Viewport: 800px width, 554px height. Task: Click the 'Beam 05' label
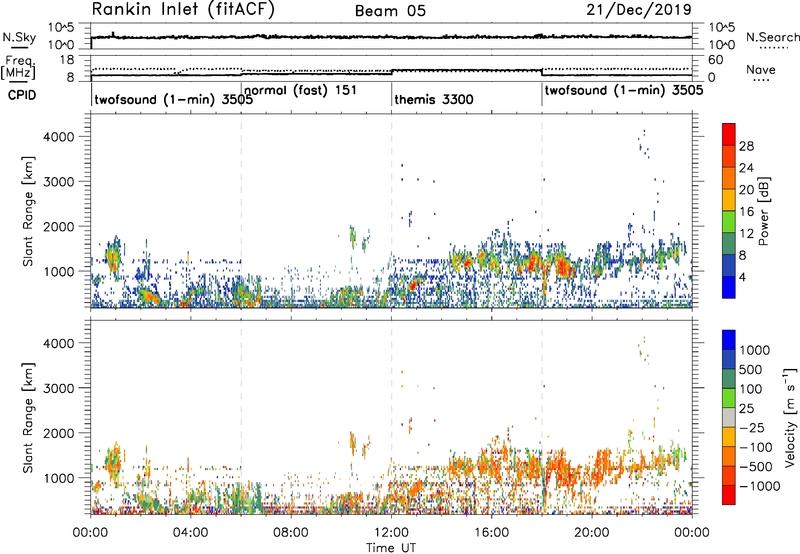(x=390, y=11)
